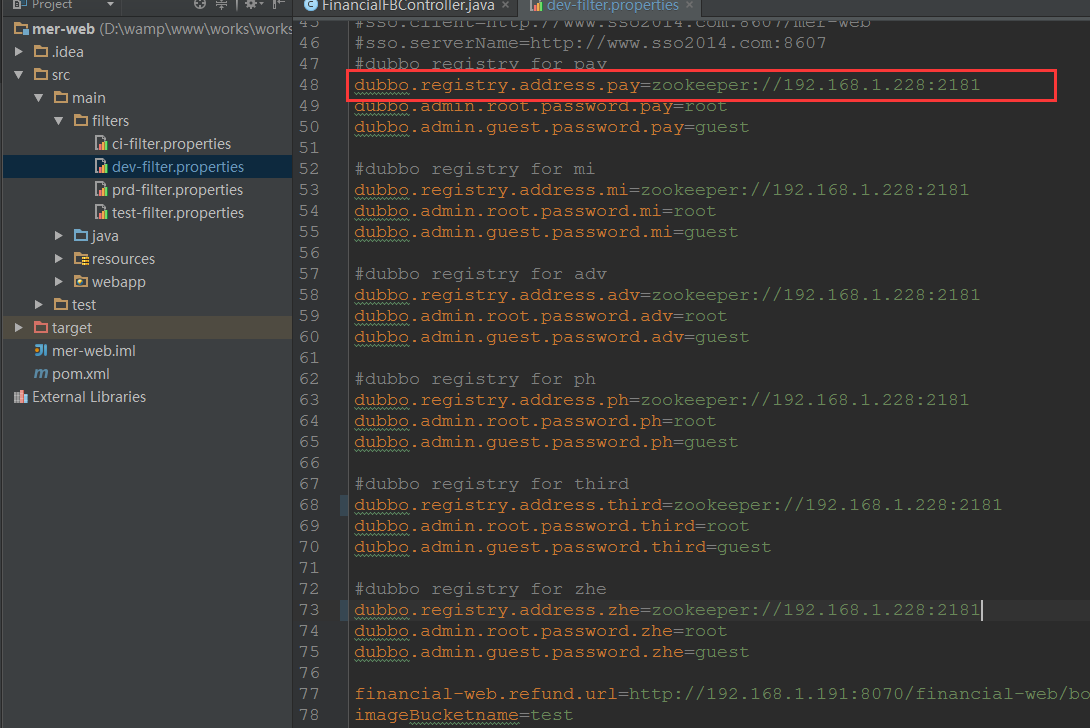The height and width of the screenshot is (728, 1090).
Task: Collapse the filters folder
Action: [x=59, y=120]
